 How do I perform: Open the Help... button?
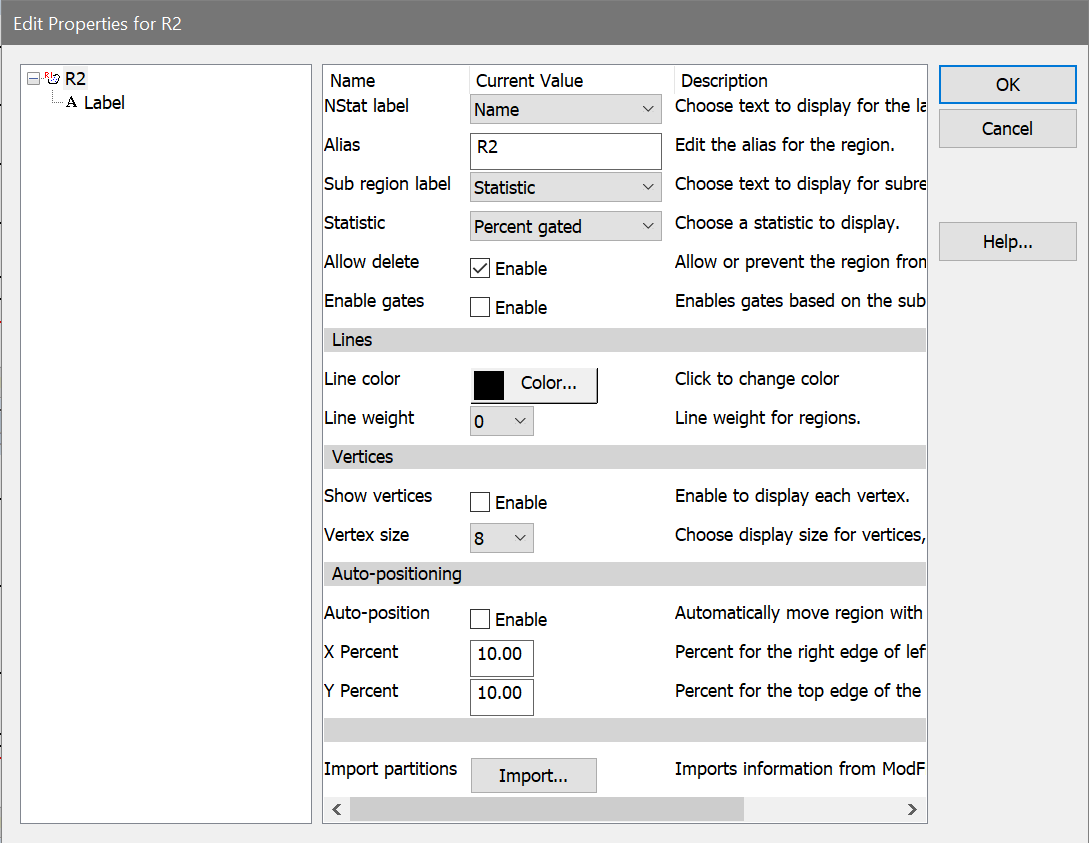click(1007, 242)
